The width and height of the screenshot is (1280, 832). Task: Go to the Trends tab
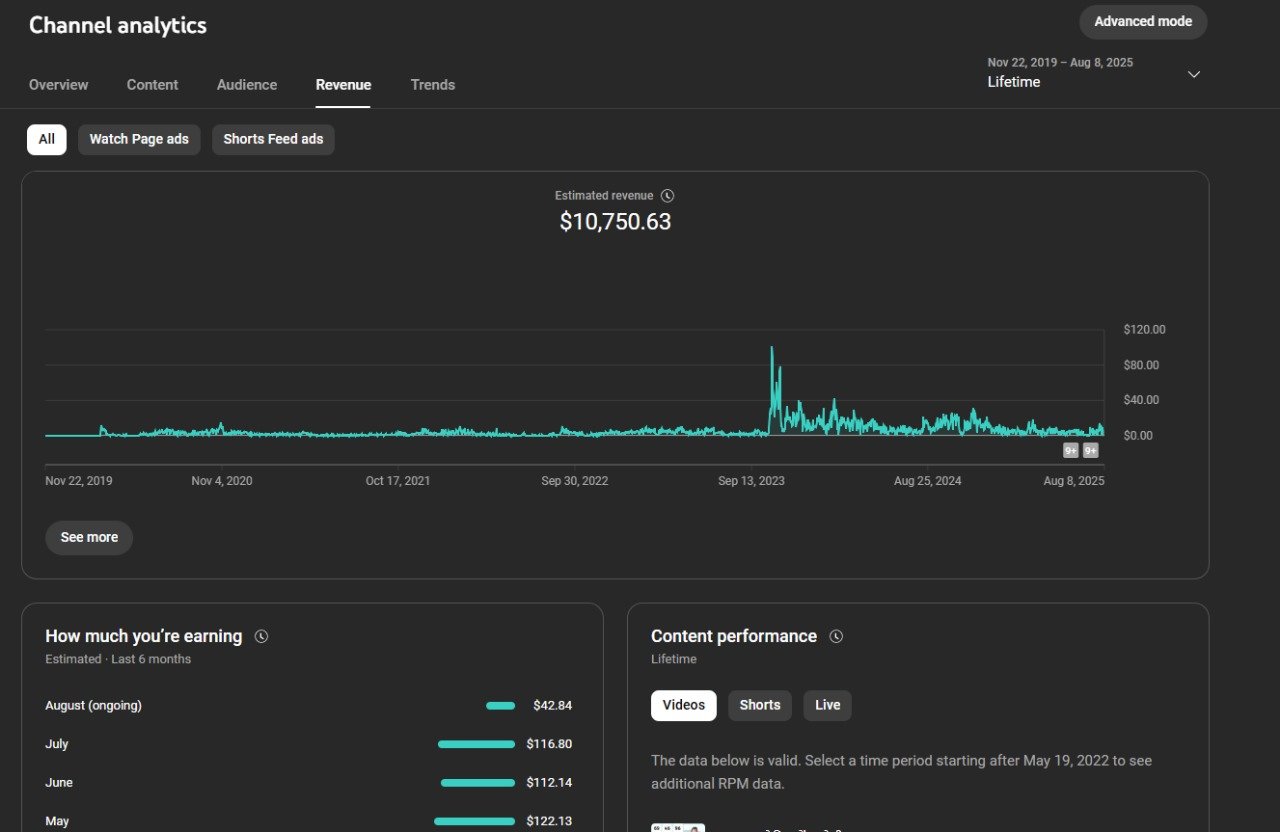pyautogui.click(x=432, y=85)
